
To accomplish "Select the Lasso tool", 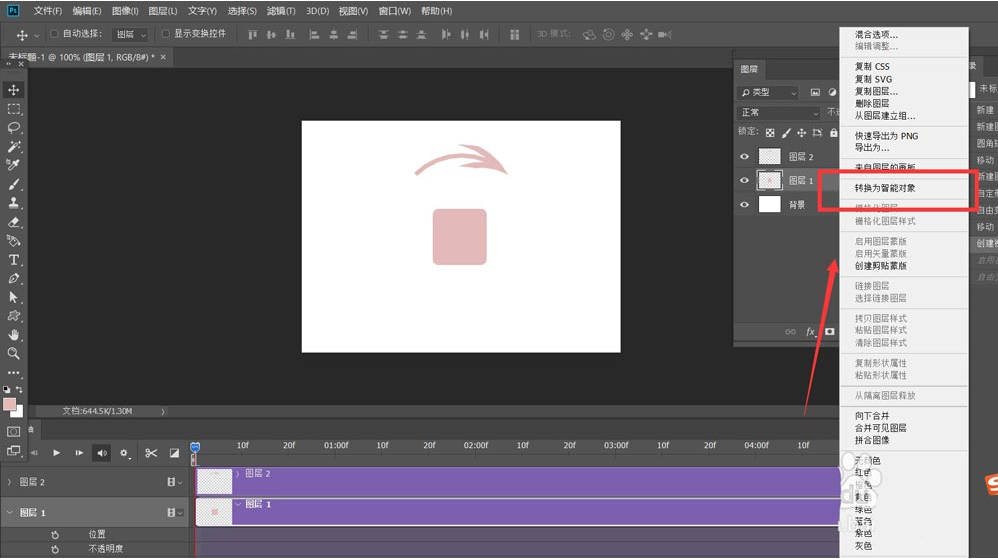I will 14,128.
